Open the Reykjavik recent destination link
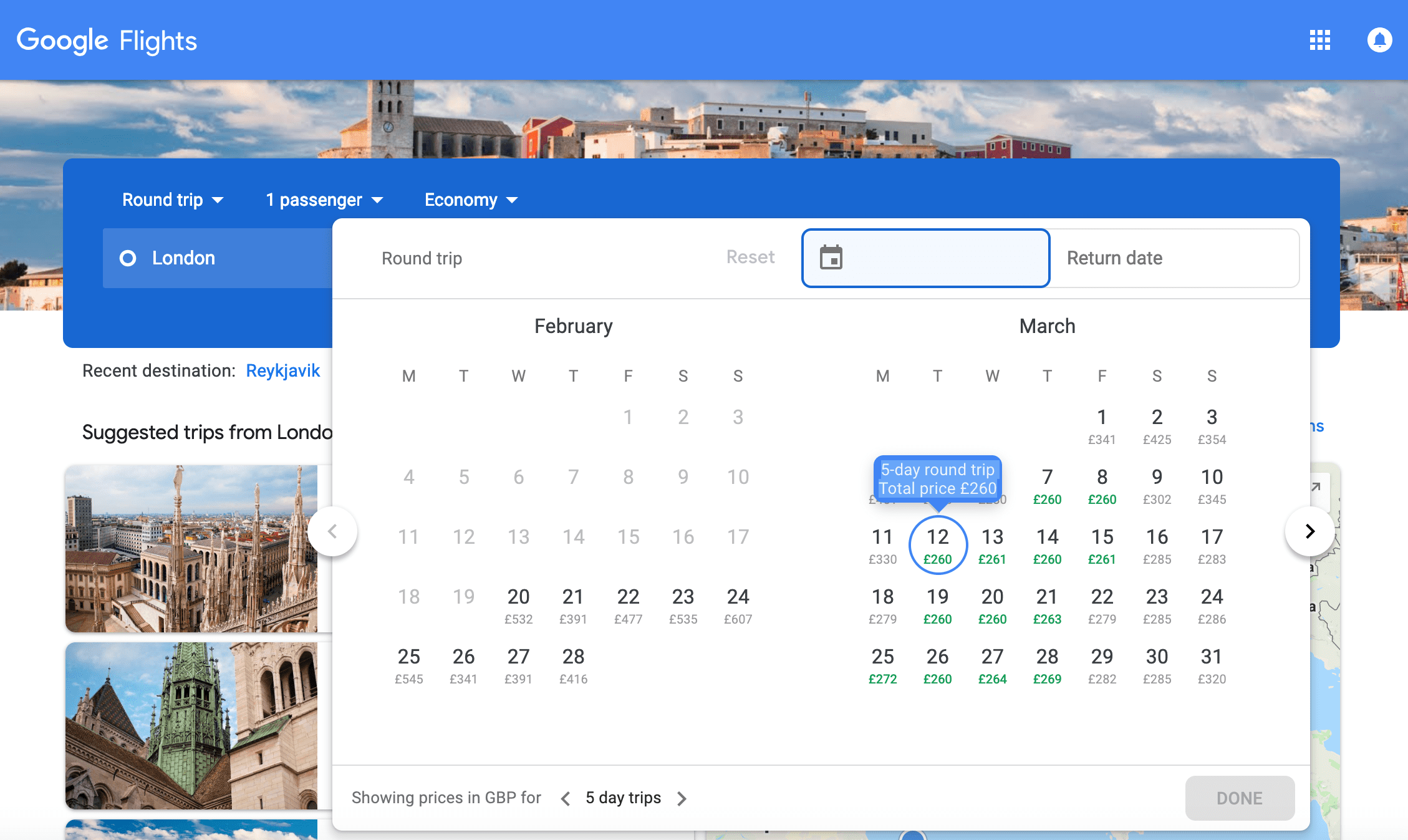This screenshot has width=1408, height=840. pos(282,371)
